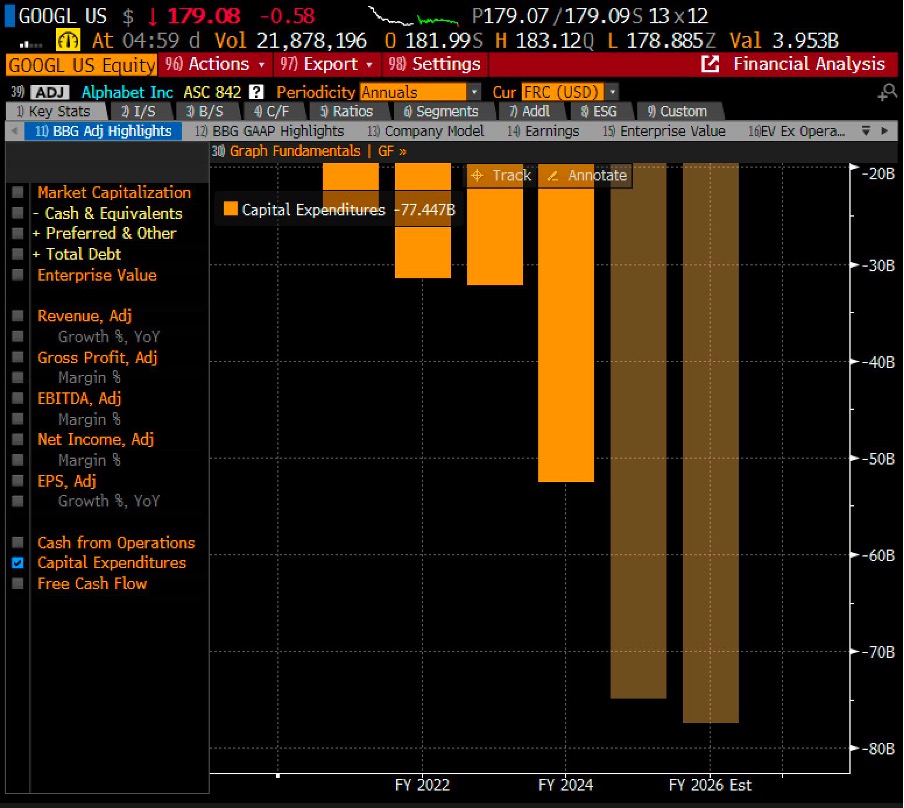
Task: Check the Cash from Operations box
Action: (18, 542)
